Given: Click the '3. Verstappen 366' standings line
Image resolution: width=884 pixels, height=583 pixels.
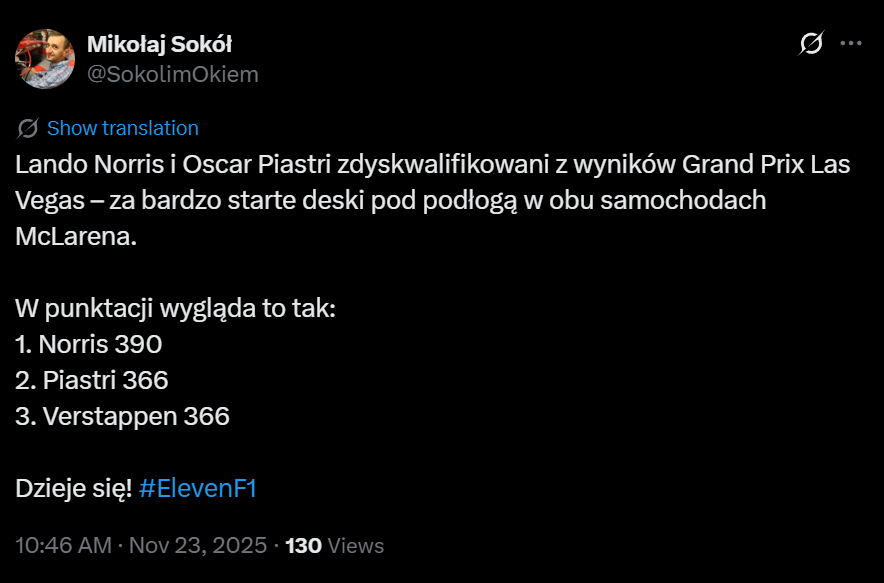Looking at the screenshot, I should pyautogui.click(x=122, y=416).
